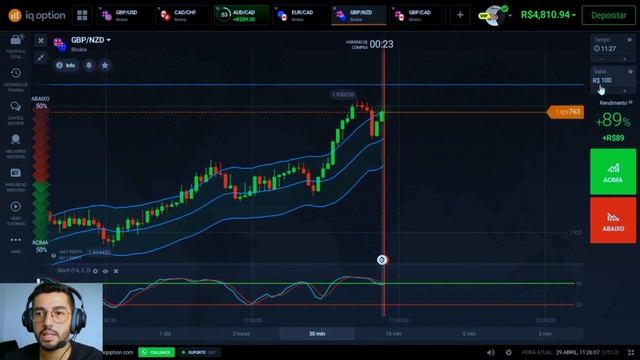This screenshot has height=360, width=640.
Task: Click the Depositar button
Action: 609,16
